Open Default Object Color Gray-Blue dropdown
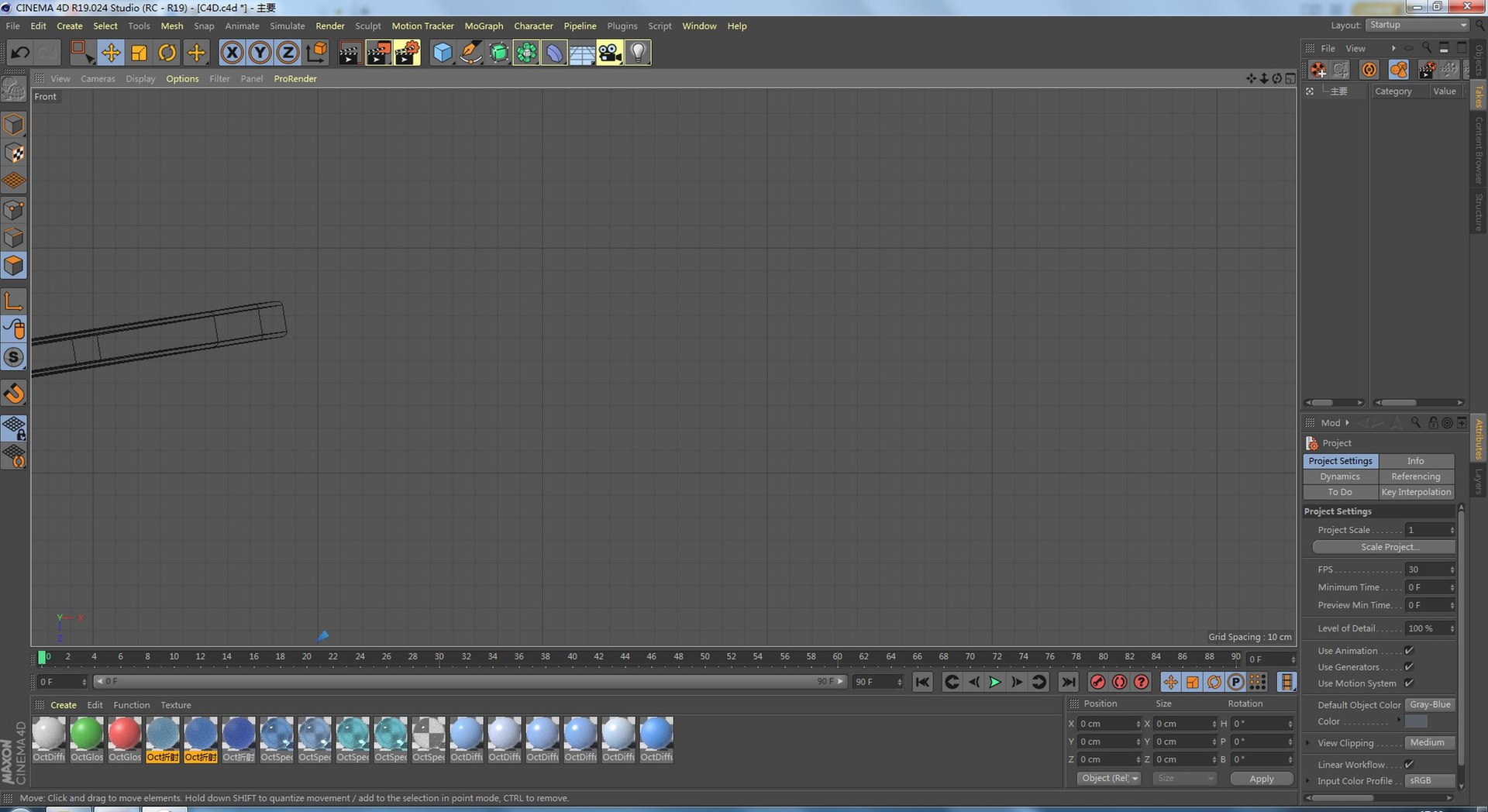 tap(1430, 705)
